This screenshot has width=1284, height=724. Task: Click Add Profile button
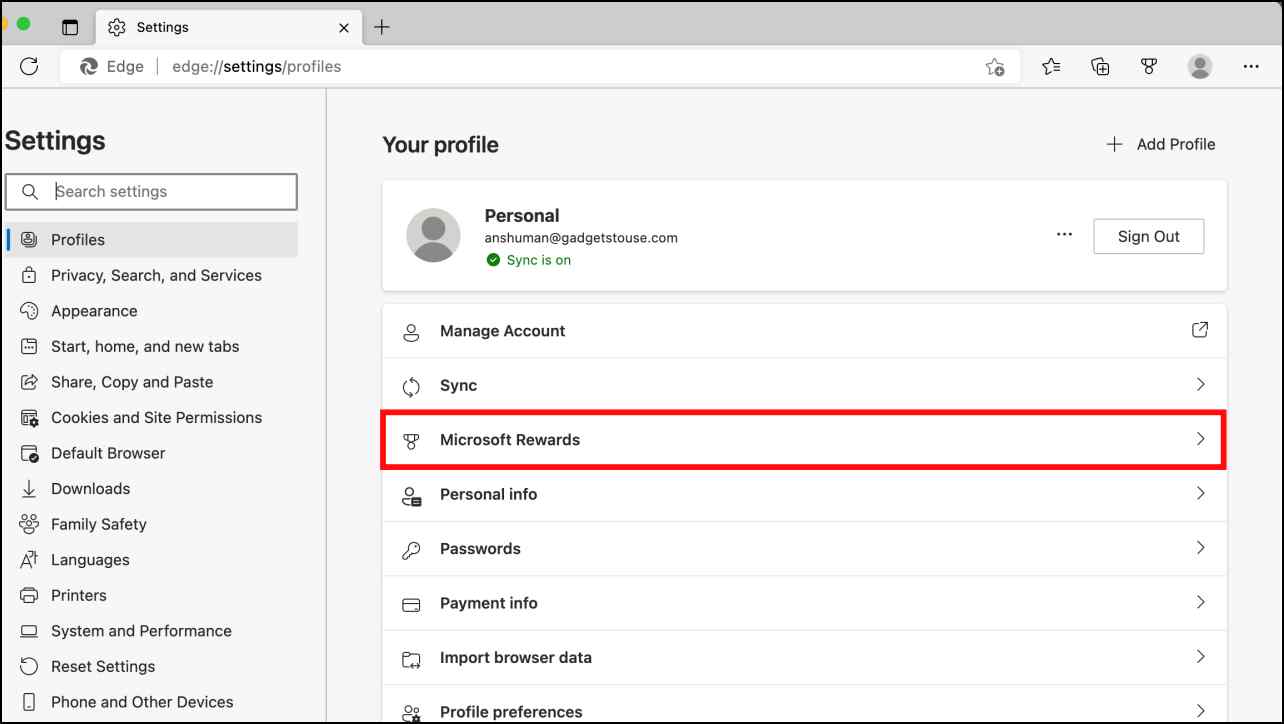click(1160, 144)
